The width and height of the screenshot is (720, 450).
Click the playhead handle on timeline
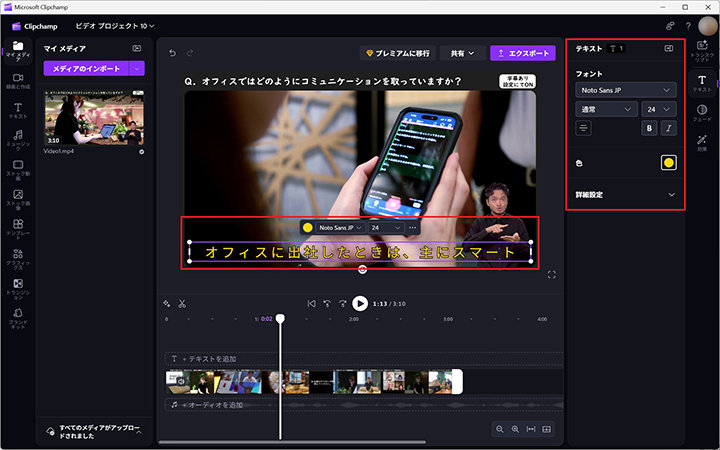tap(280, 319)
